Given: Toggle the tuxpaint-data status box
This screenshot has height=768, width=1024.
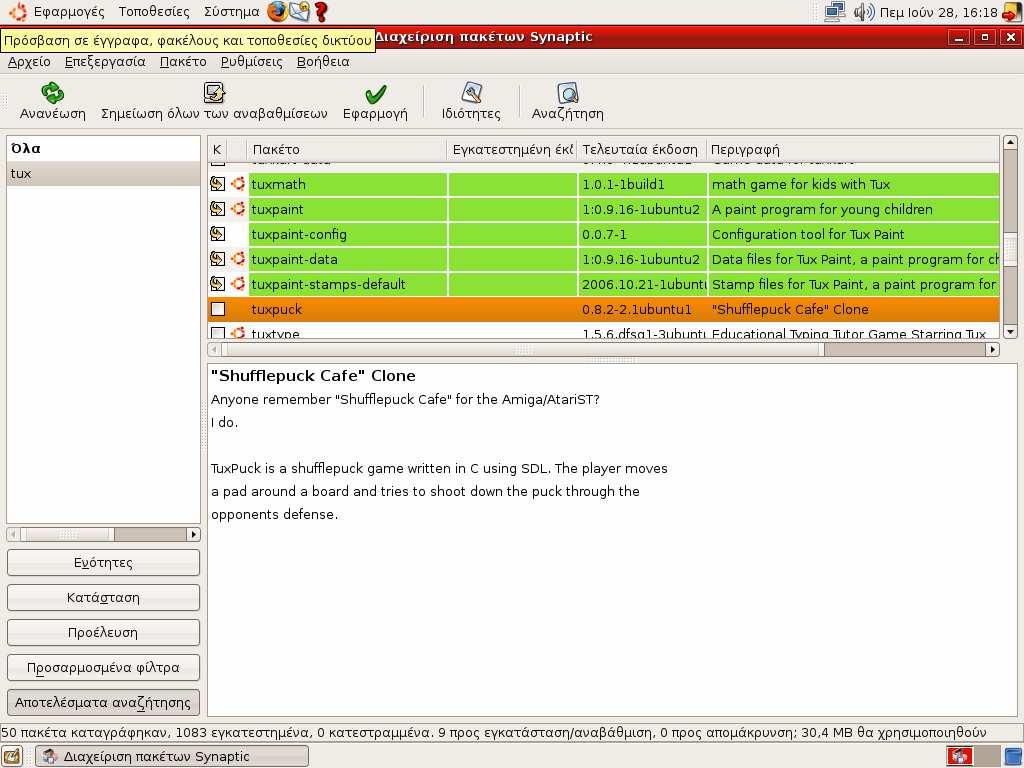Looking at the screenshot, I should pyautogui.click(x=217, y=259).
